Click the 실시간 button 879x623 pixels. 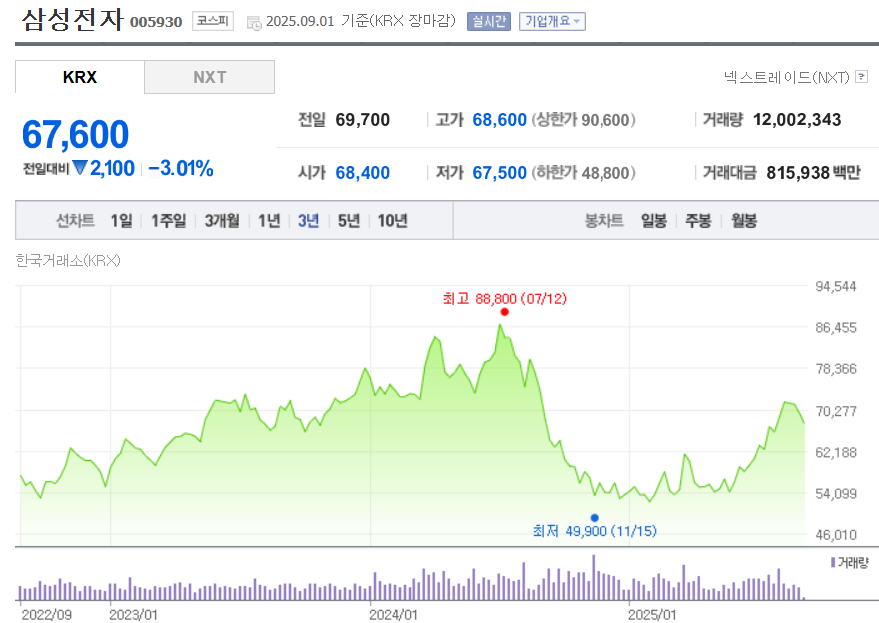[489, 21]
